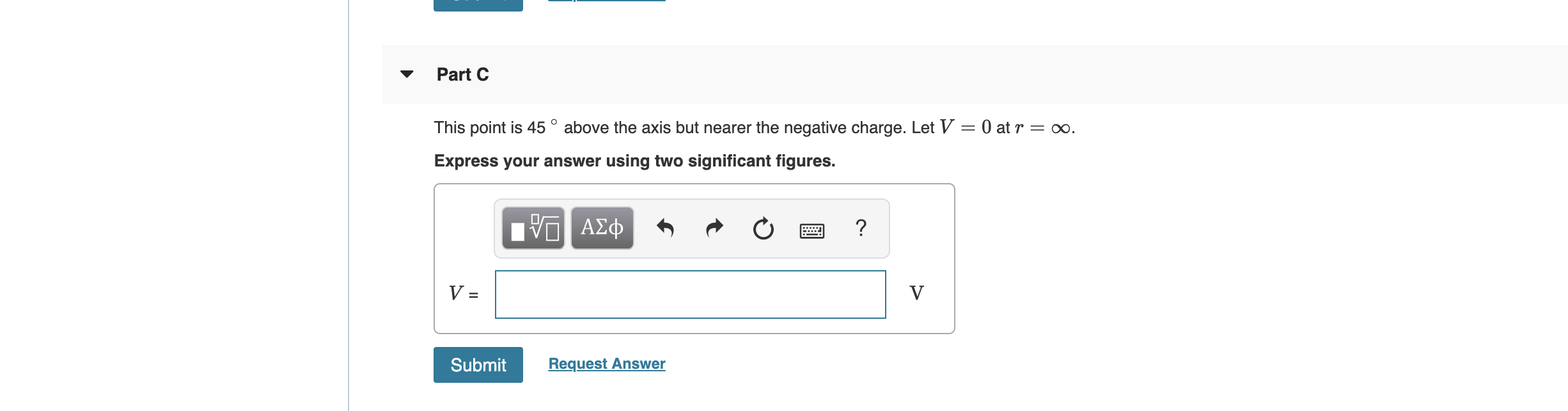This screenshot has height=411, width=1568.
Task: Open the Greek symbols ΑΣφ palette
Action: (600, 228)
